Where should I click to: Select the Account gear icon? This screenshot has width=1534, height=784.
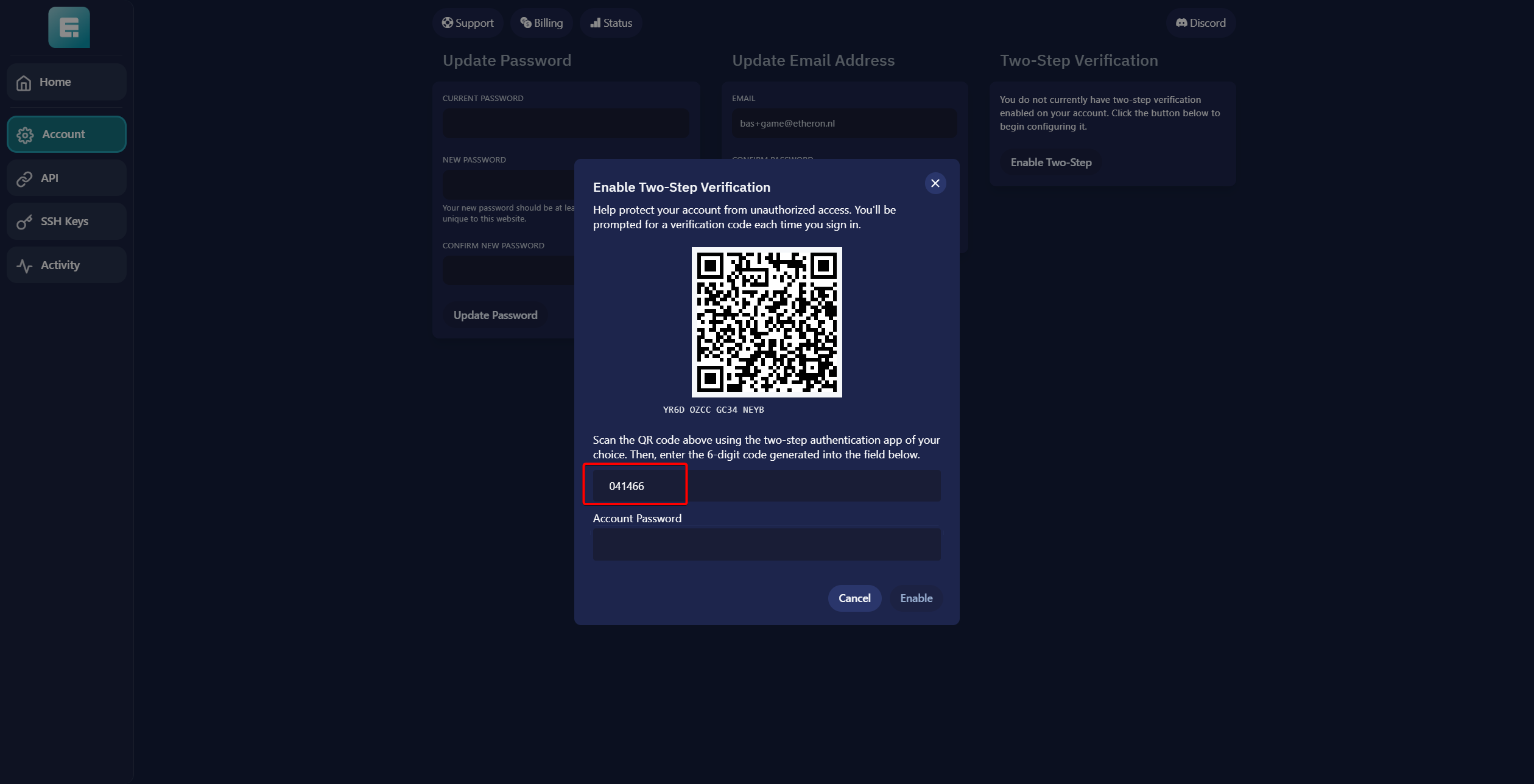click(25, 135)
